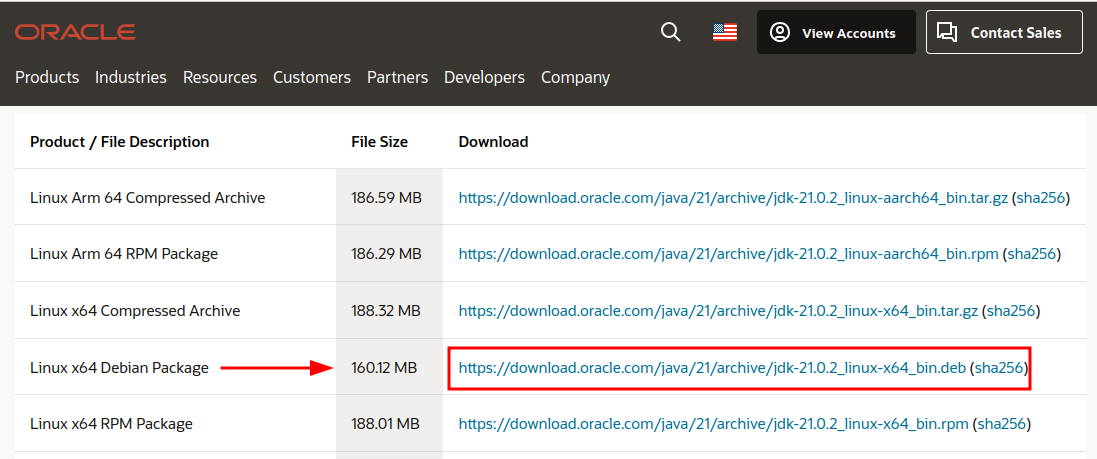1097x459 pixels.
Task: Download the linux-aarch64_bin.rpm link
Action: point(728,254)
